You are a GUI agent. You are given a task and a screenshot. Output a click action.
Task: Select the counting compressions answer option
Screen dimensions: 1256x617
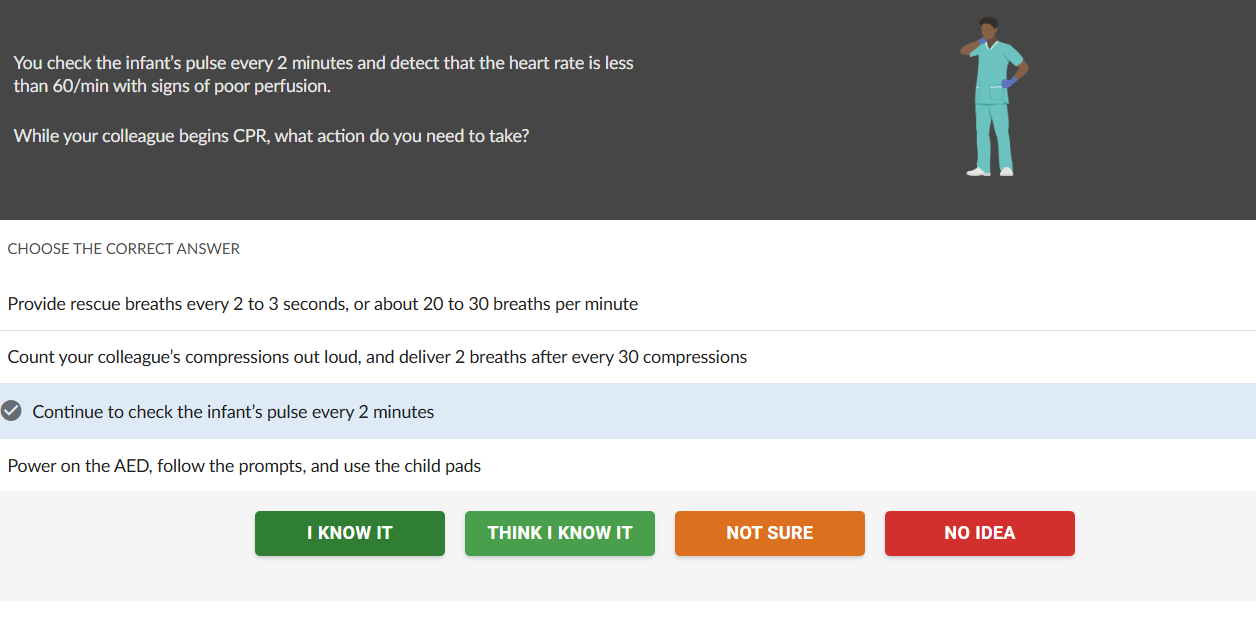(377, 356)
